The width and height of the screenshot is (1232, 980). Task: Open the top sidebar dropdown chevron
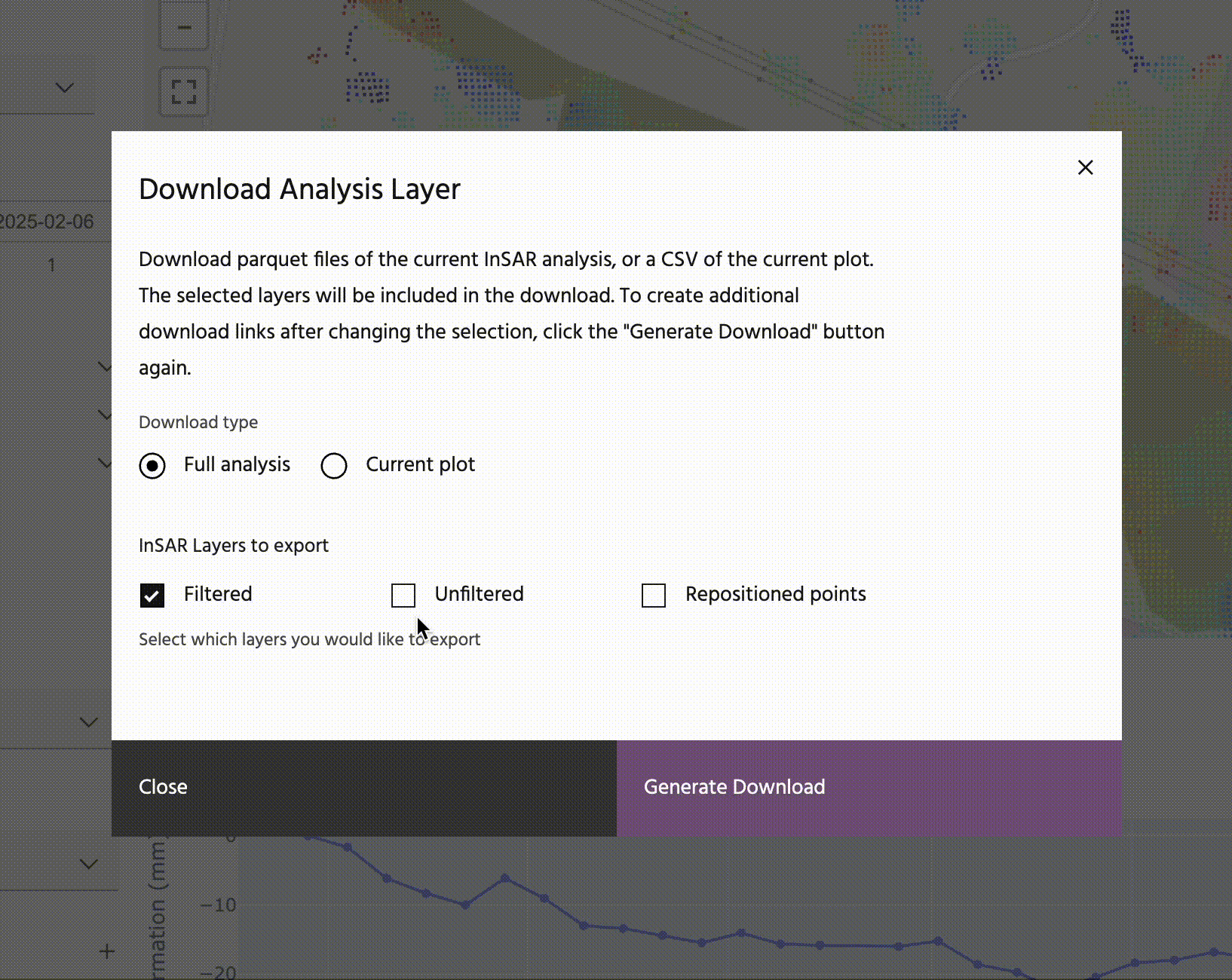[x=65, y=87]
